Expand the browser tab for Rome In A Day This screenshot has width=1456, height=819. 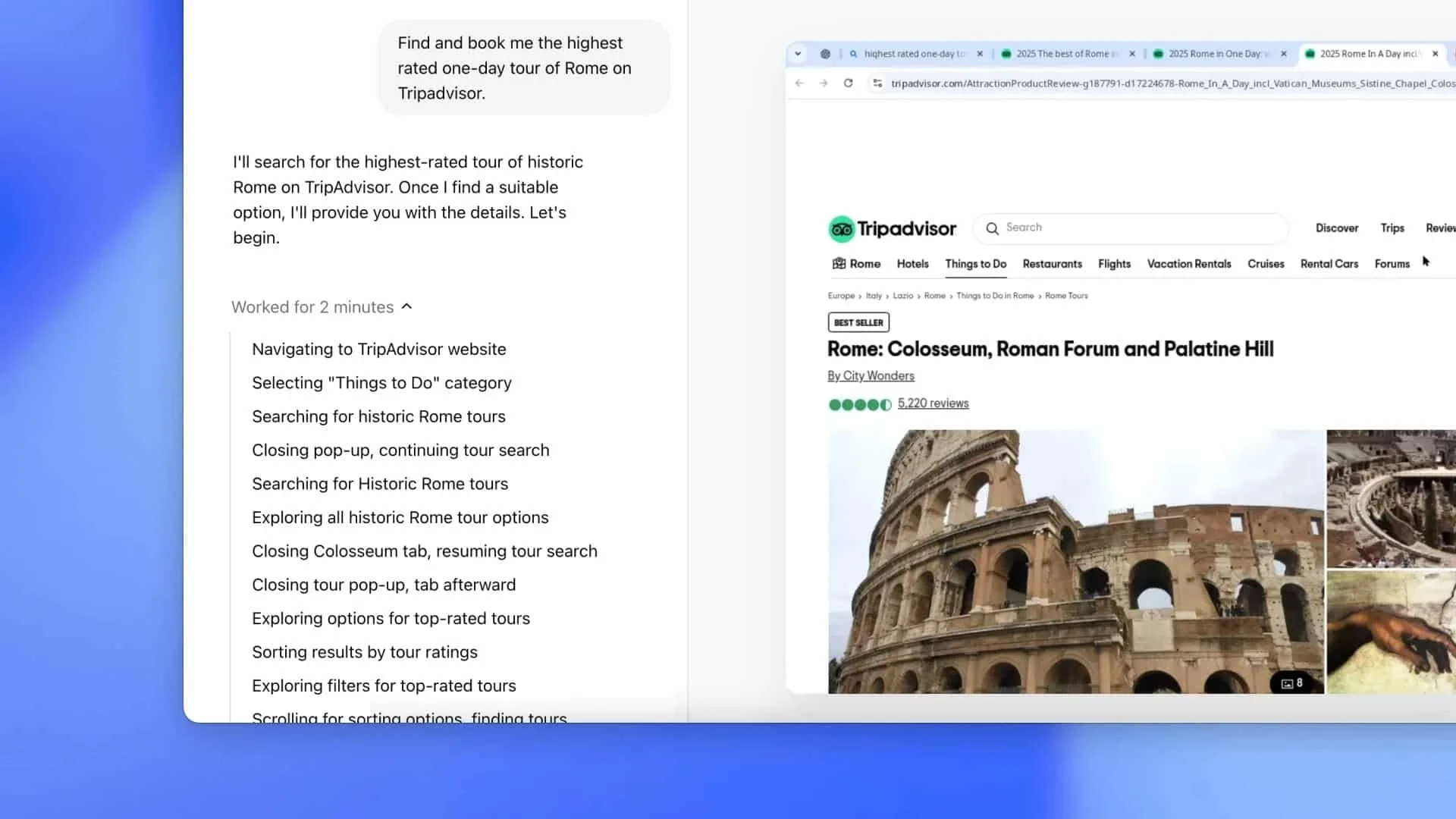(1370, 53)
